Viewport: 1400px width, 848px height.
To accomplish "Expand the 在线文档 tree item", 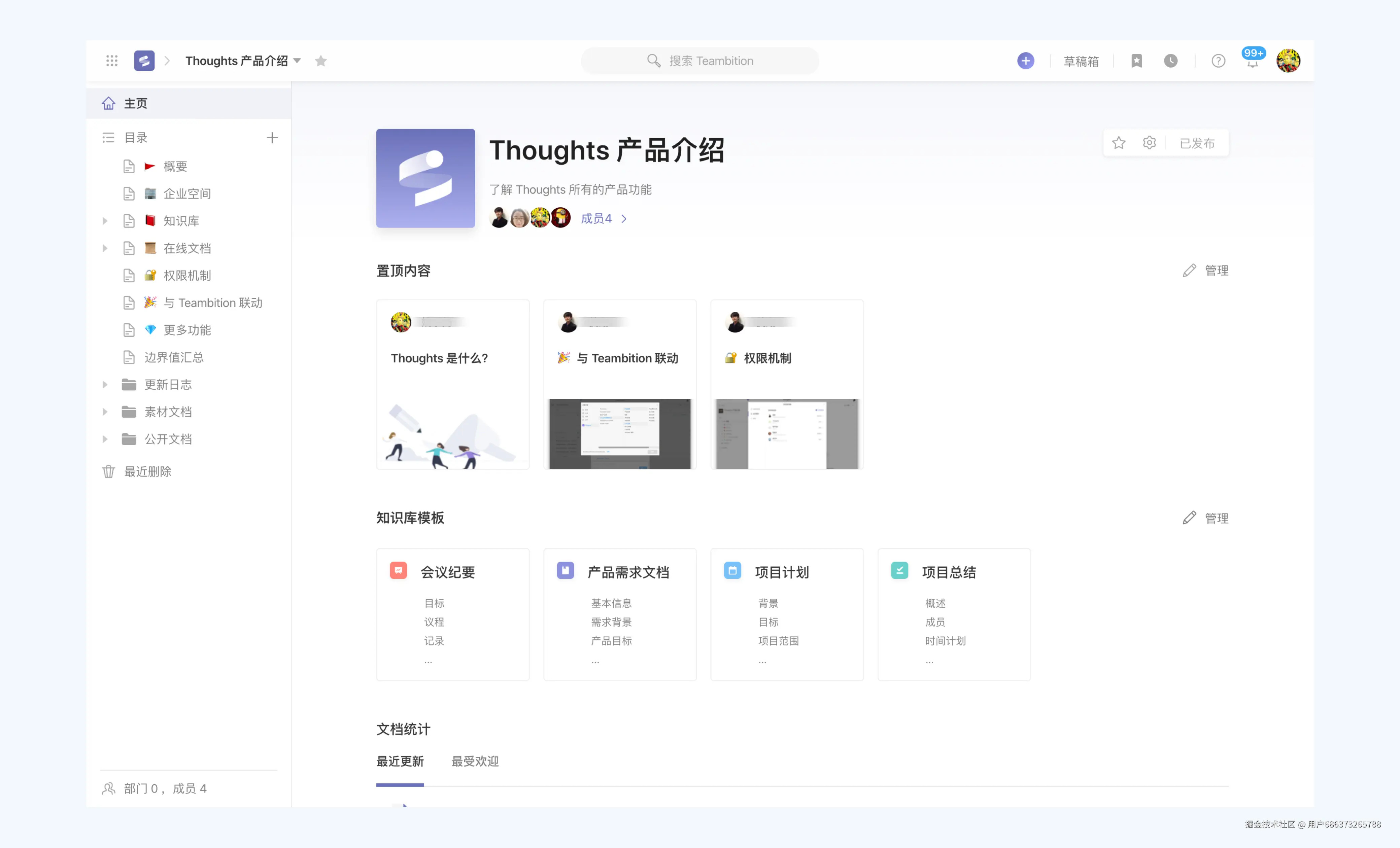I will (105, 248).
